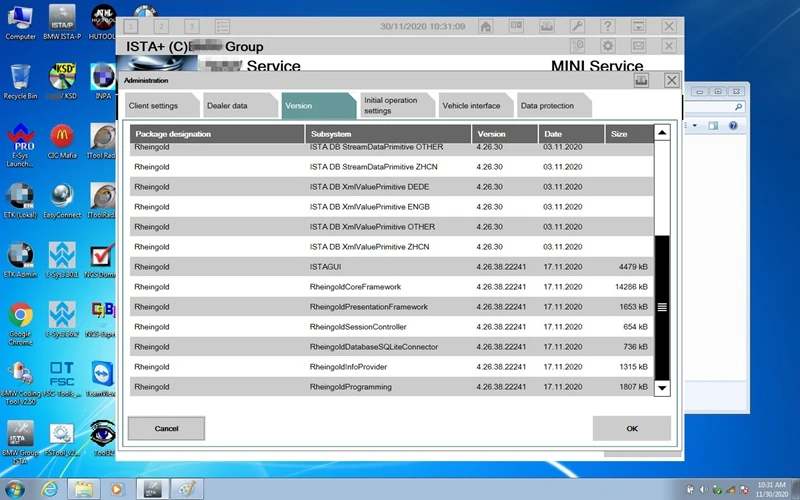This screenshot has height=500, width=800.
Task: Switch to Dealer data tab
Action: coord(241,106)
